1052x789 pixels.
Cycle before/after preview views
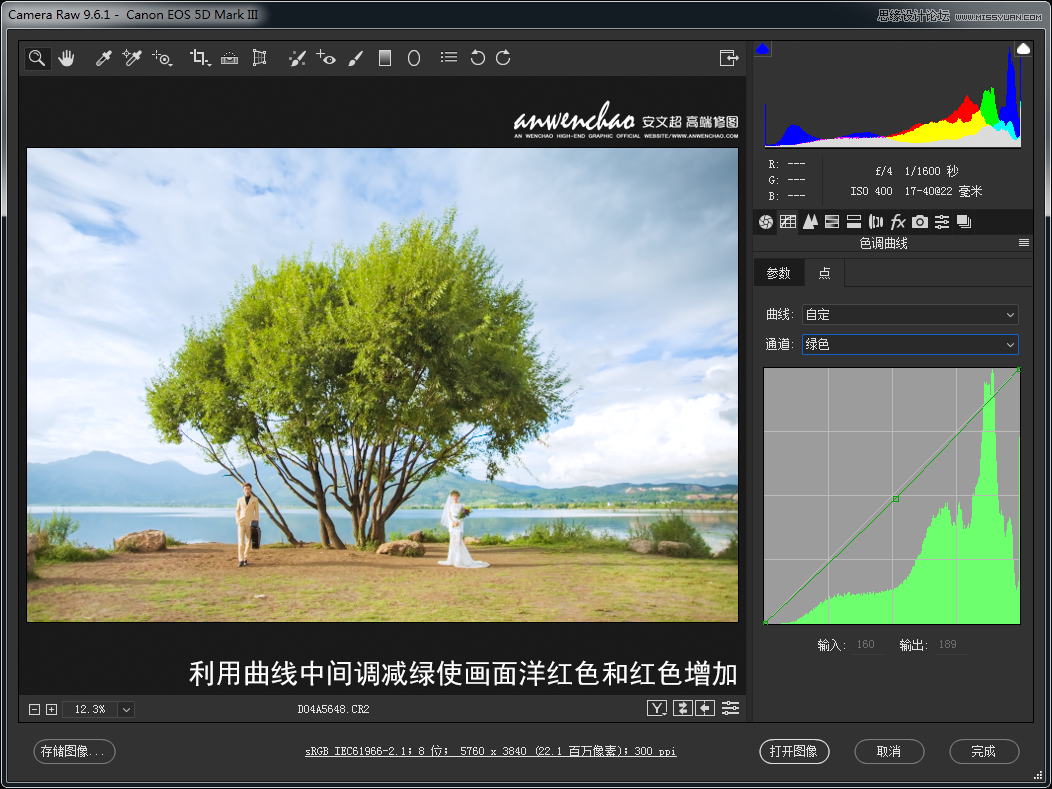pyautogui.click(x=657, y=708)
